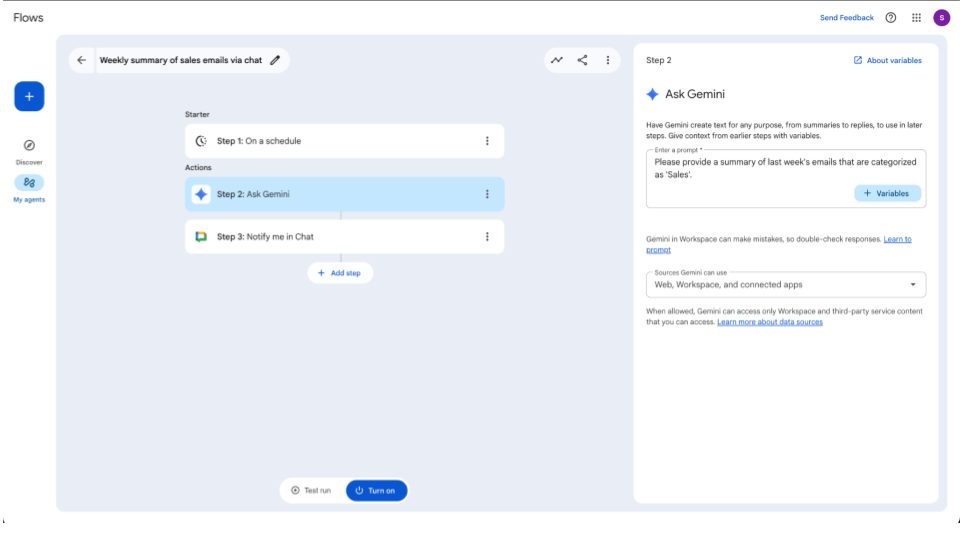Open Step 3 Notify me options menu
This screenshot has width=960, height=540.
coord(487,237)
